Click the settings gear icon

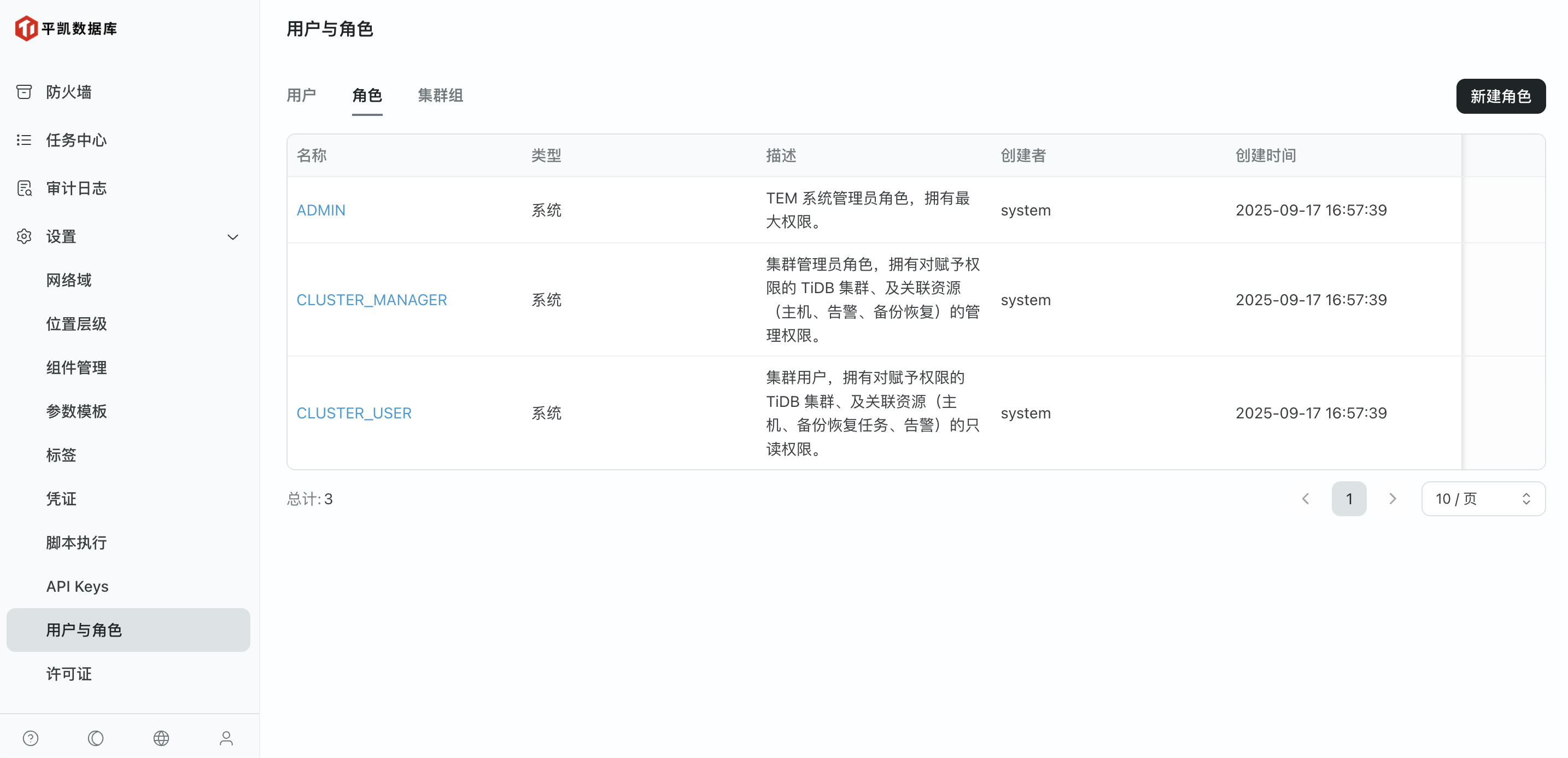[x=24, y=236]
